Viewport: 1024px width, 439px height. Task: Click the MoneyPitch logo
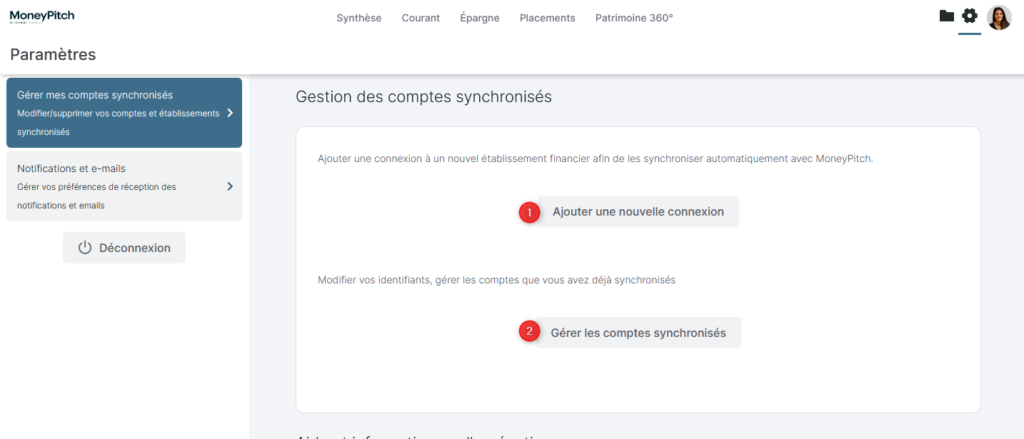point(42,16)
